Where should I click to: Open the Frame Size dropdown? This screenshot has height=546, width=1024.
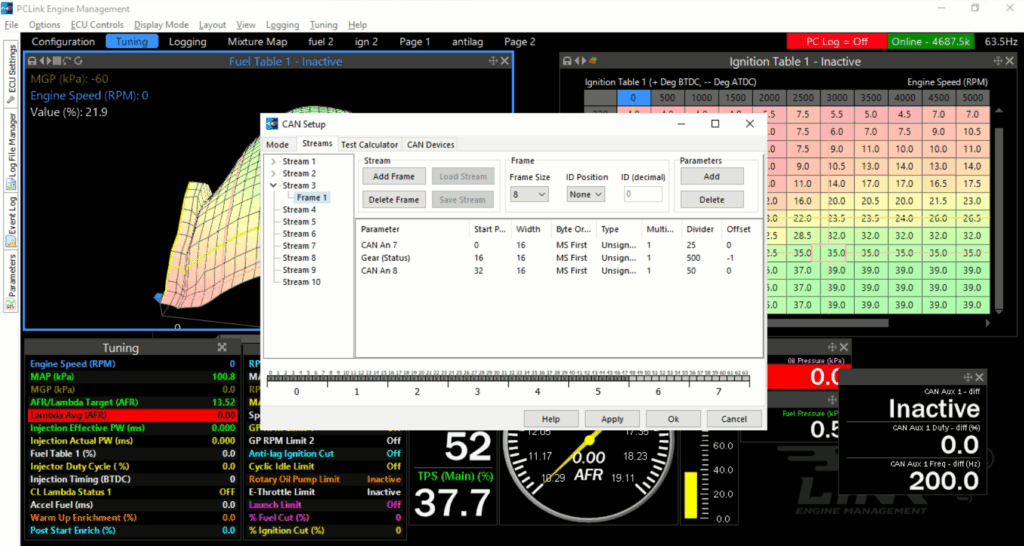(529, 194)
